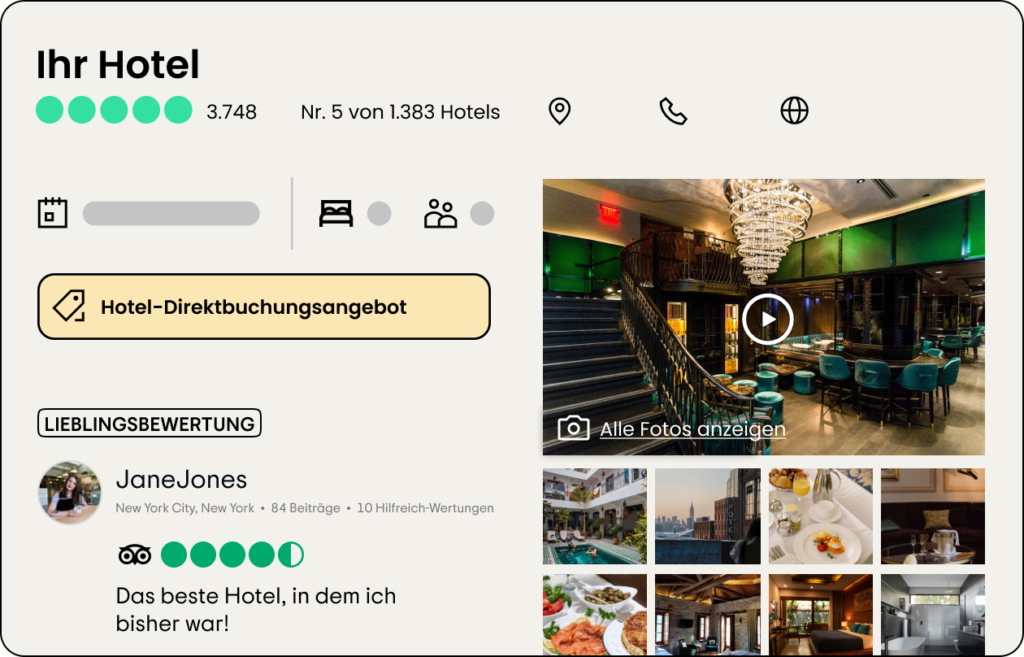Select the bed rooms icon
Screen dimensions: 1024x657
(x=336, y=214)
